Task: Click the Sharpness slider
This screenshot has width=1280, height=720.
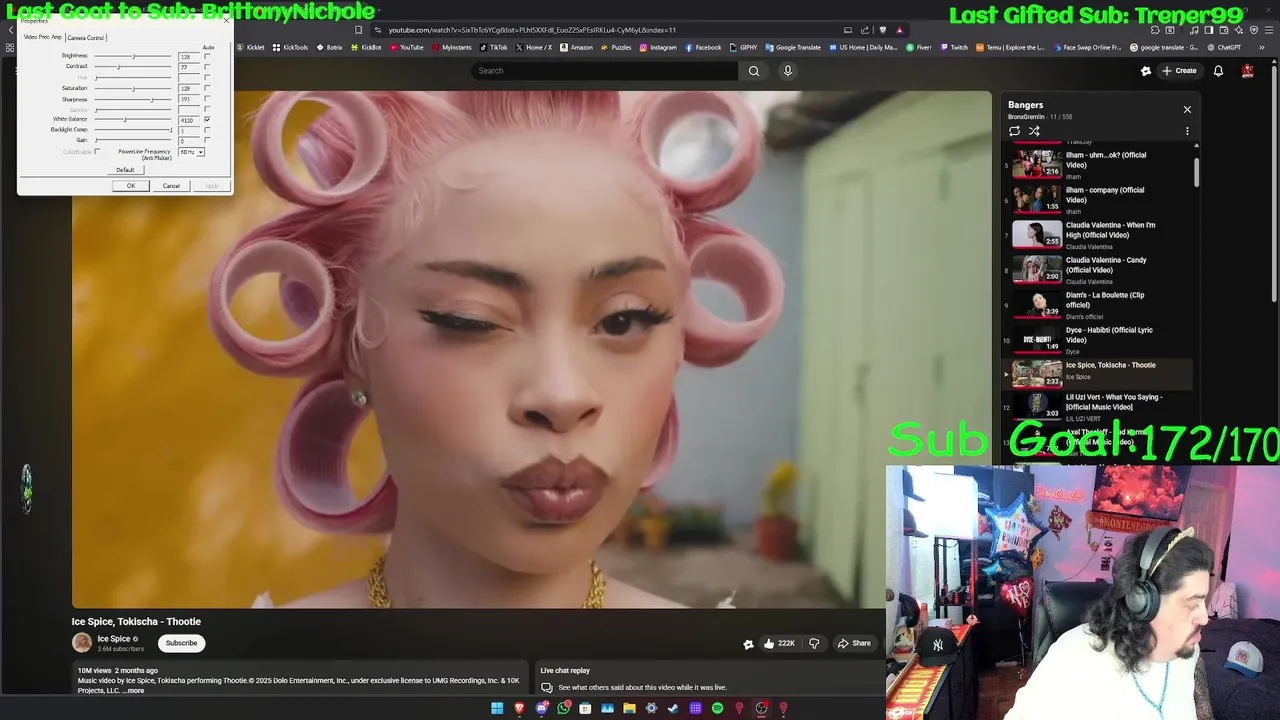Action: [x=133, y=99]
